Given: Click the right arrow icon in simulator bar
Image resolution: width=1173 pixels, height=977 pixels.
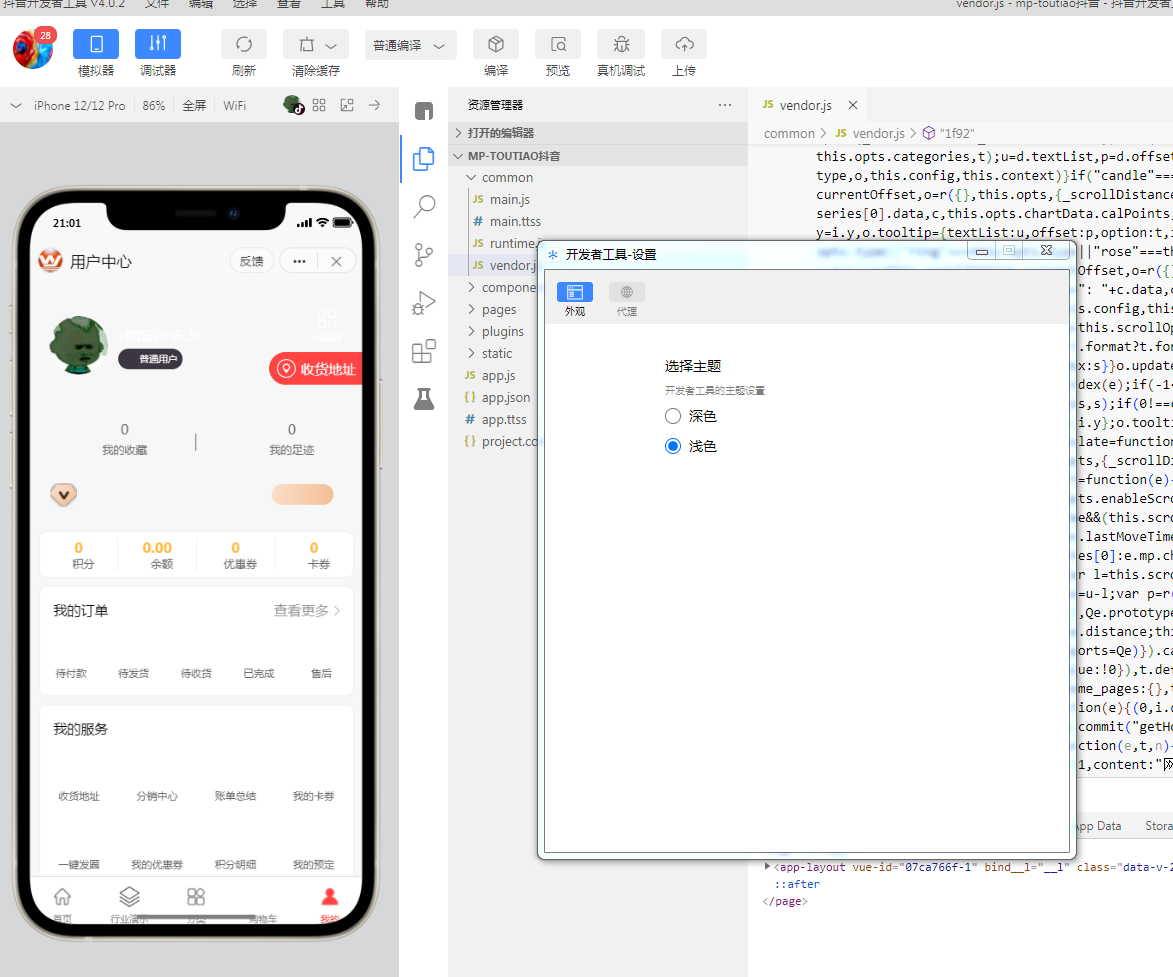Looking at the screenshot, I should (374, 105).
